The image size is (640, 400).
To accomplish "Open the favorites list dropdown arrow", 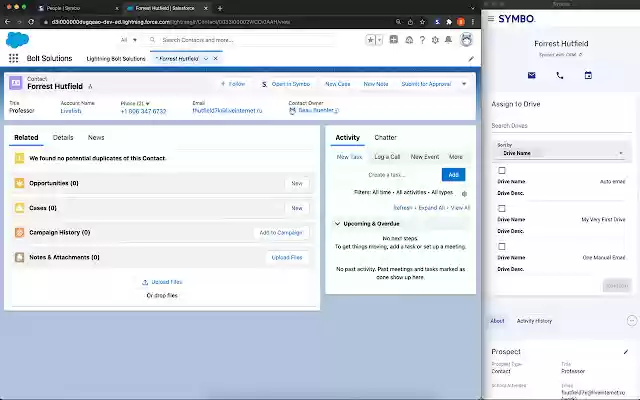I will click(x=380, y=40).
